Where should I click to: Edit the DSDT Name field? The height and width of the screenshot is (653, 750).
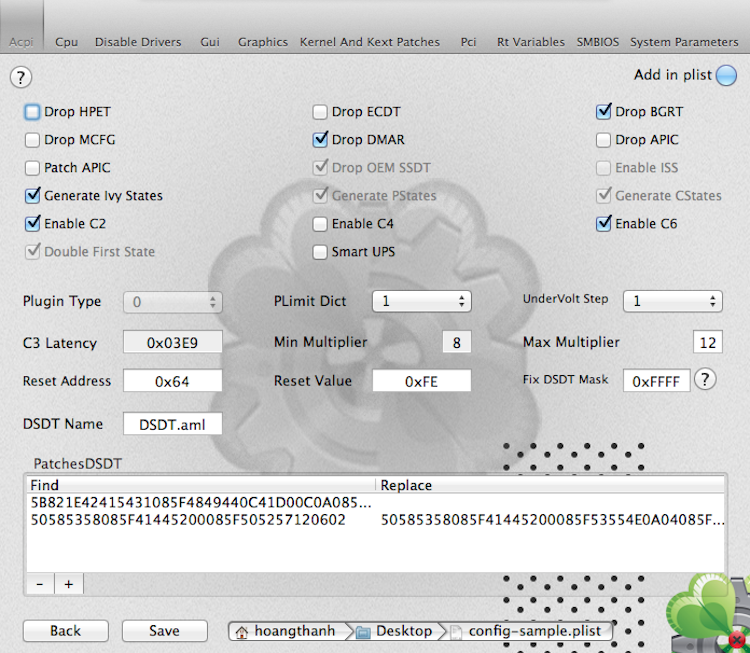(x=173, y=424)
